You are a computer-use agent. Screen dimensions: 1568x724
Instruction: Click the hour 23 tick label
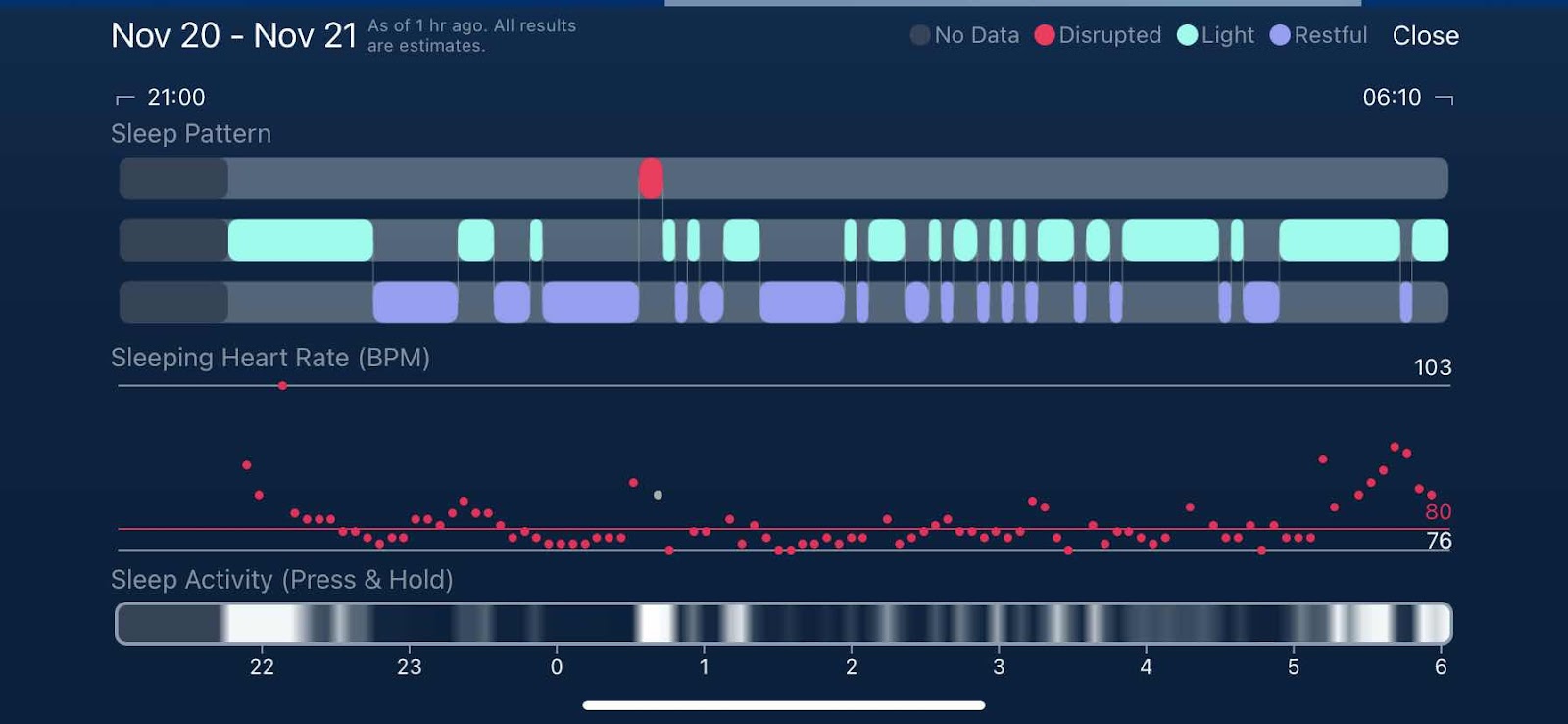(x=409, y=667)
